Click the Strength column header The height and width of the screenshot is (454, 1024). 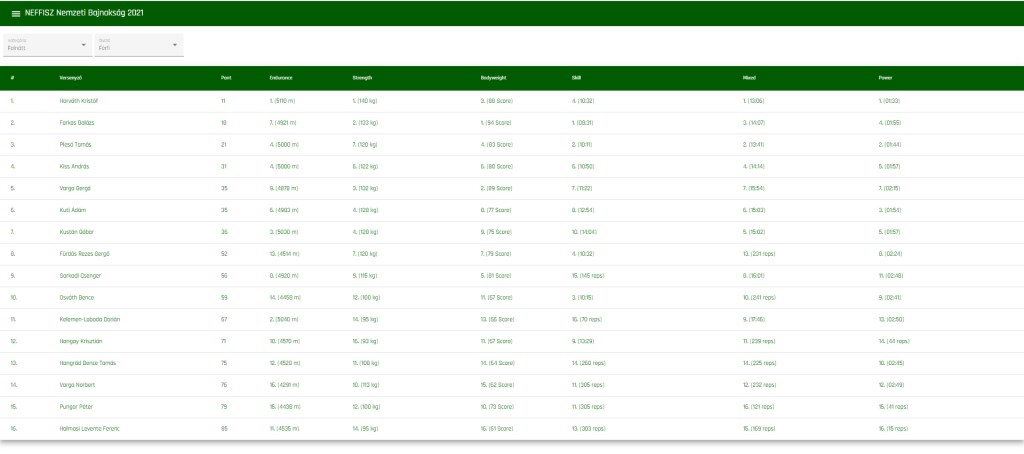363,77
